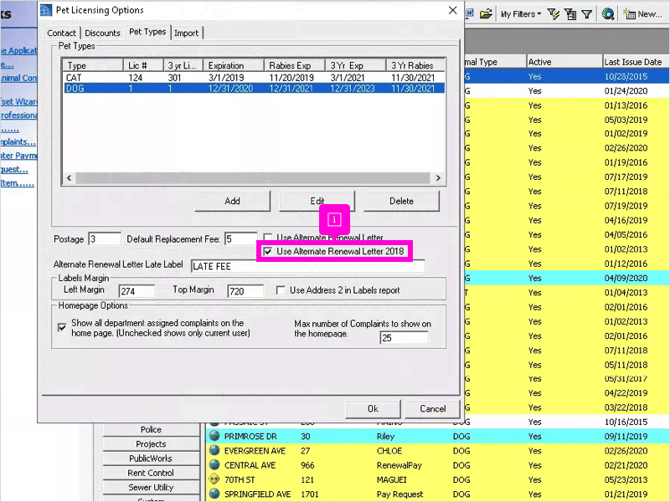Click globe icon beside EVERGREEN AVE row
Viewport: 670px width, 502px height.
[215, 451]
